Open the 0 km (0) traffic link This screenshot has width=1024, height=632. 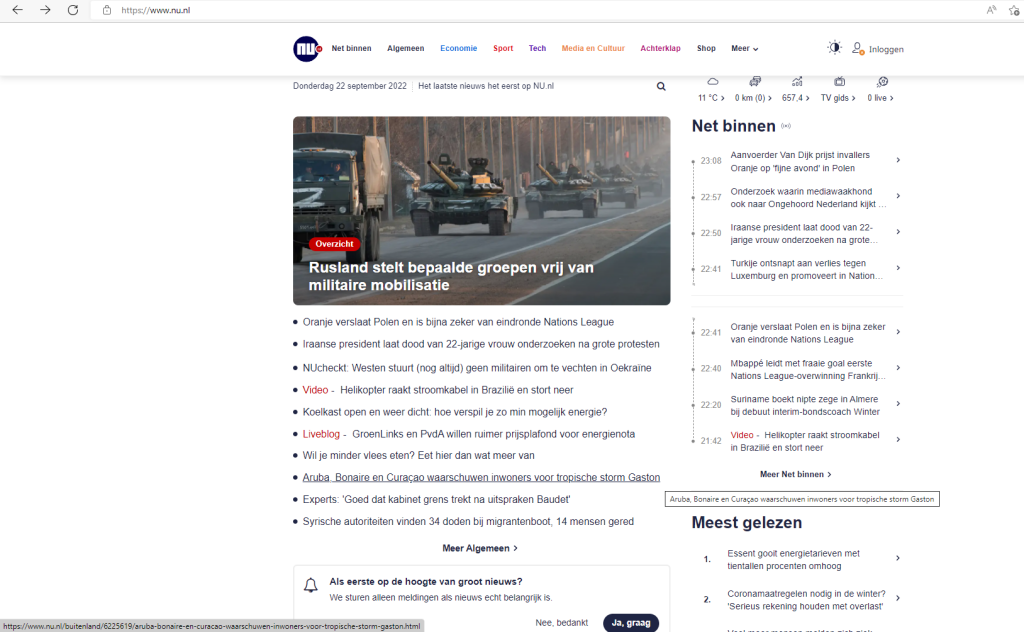pos(753,98)
